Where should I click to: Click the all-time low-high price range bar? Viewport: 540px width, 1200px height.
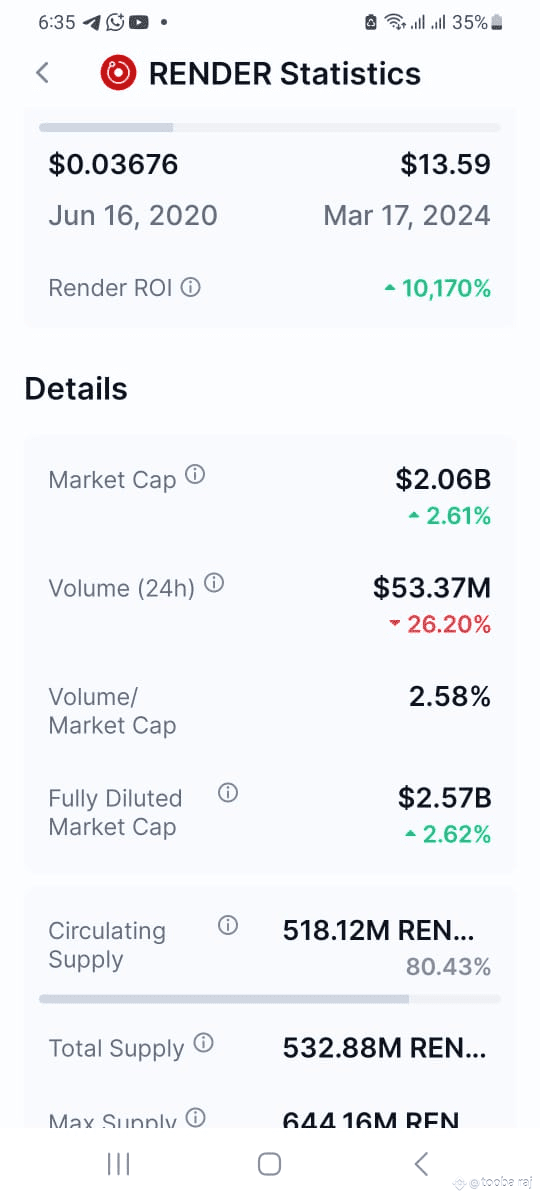pyautogui.click(x=270, y=128)
